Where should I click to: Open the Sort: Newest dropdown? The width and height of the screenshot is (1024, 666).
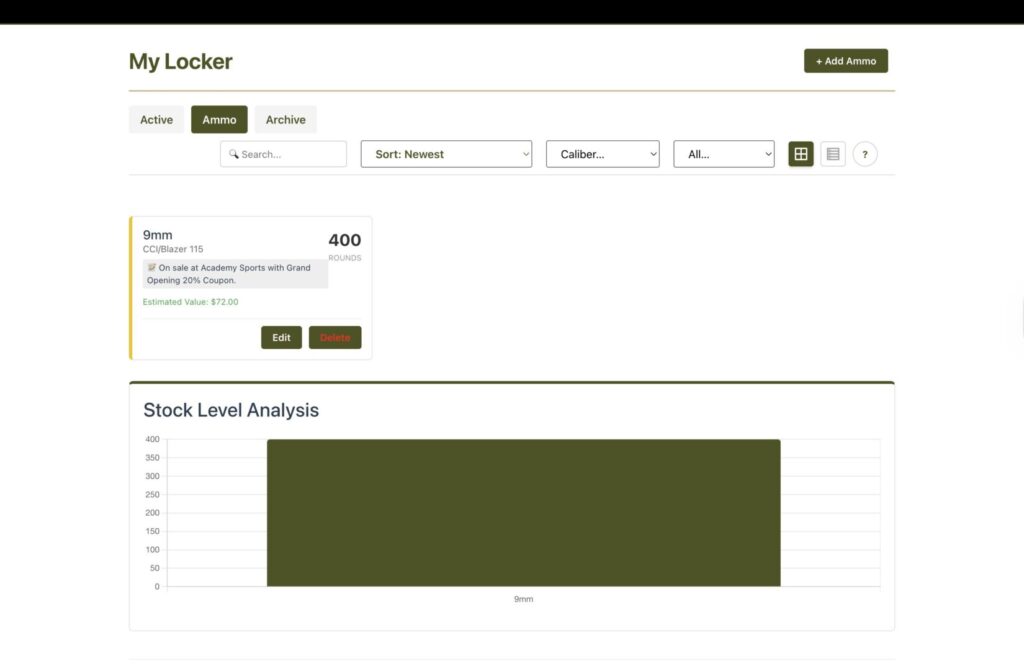[446, 154]
